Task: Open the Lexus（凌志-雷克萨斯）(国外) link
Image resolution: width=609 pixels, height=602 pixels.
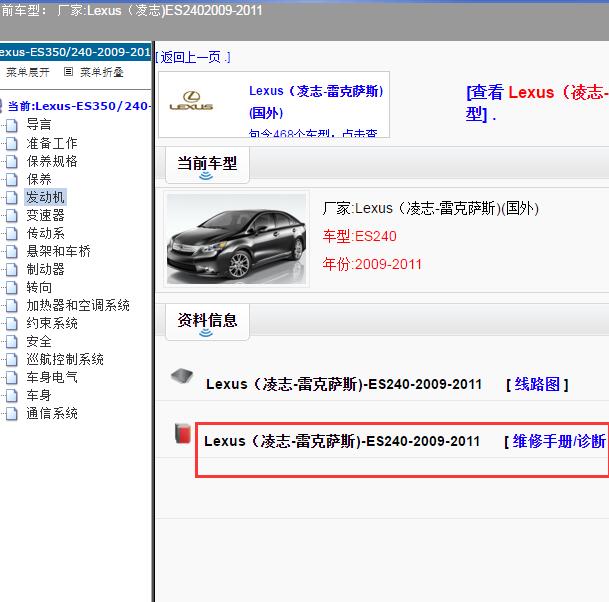Action: (x=316, y=102)
